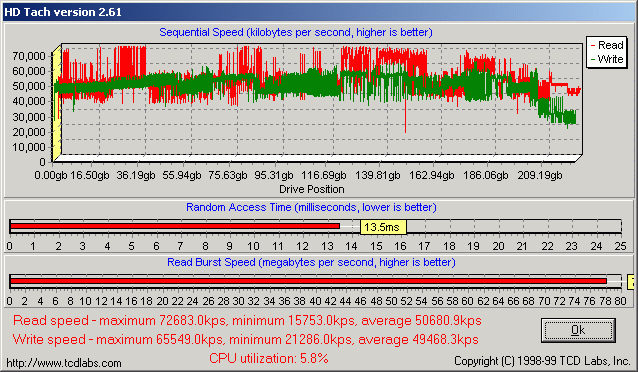This screenshot has width=638, height=372.
Task: Click the 36.19gb drive position label
Action: 136,175
